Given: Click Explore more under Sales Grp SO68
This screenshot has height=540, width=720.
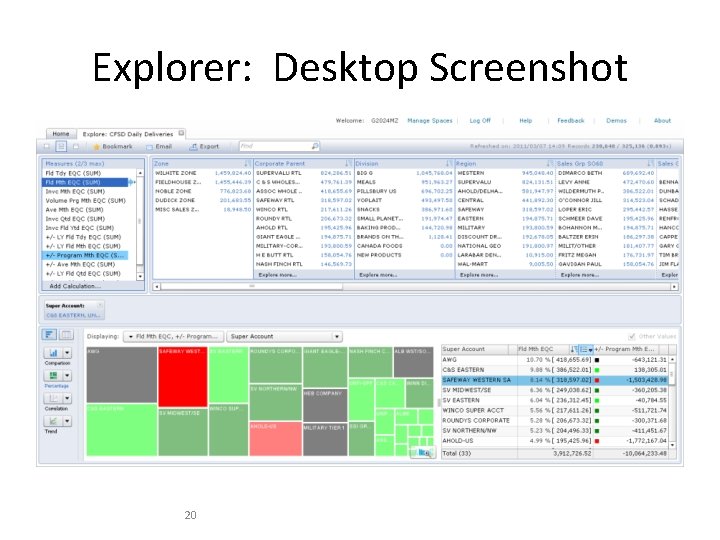Looking at the screenshot, I should [579, 275].
